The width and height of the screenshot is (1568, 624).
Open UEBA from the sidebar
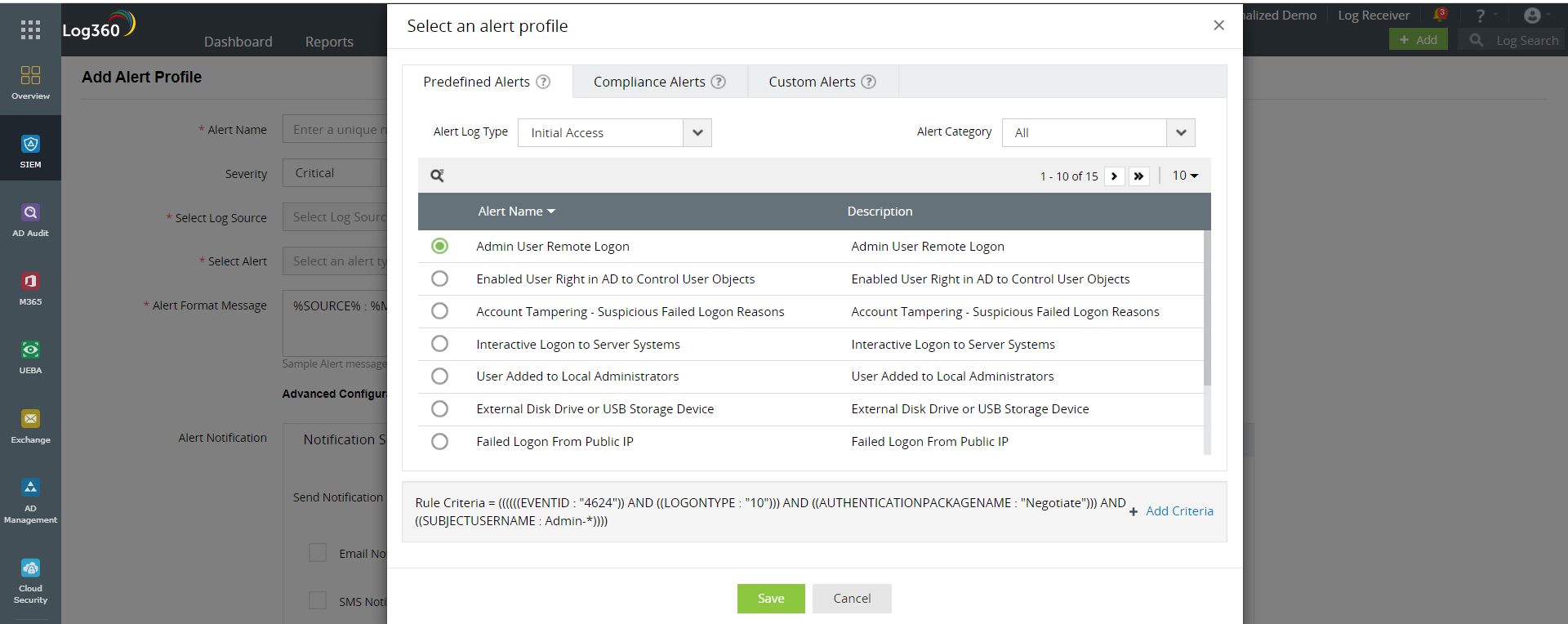tap(30, 357)
